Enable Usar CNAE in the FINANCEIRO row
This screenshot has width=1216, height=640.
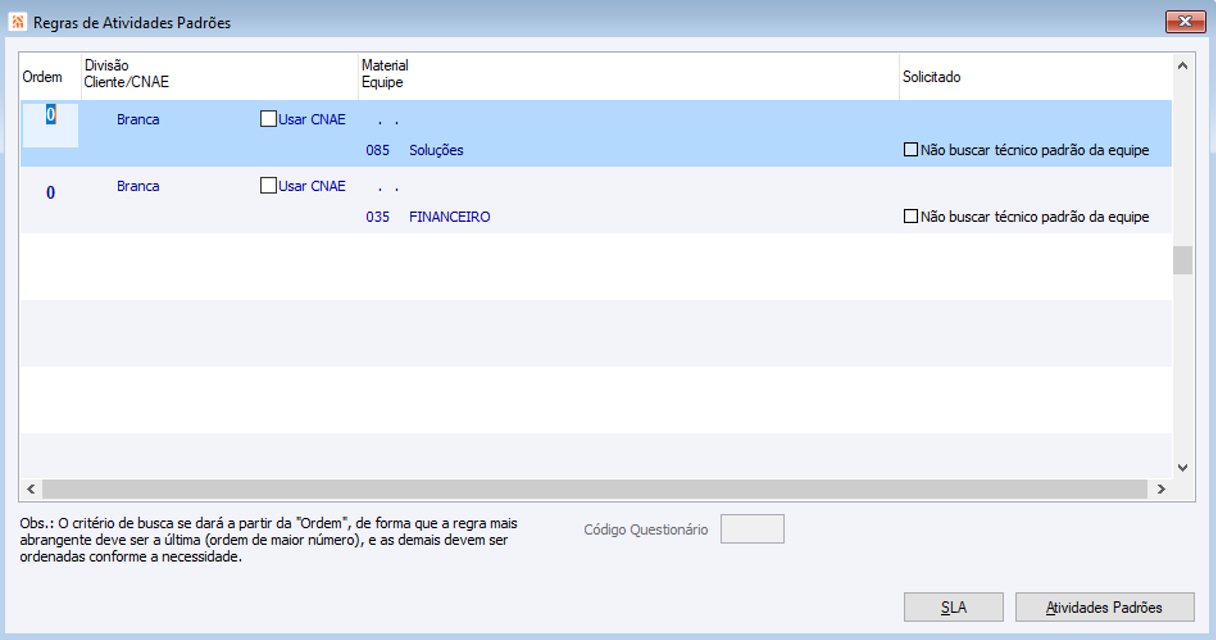(x=268, y=185)
